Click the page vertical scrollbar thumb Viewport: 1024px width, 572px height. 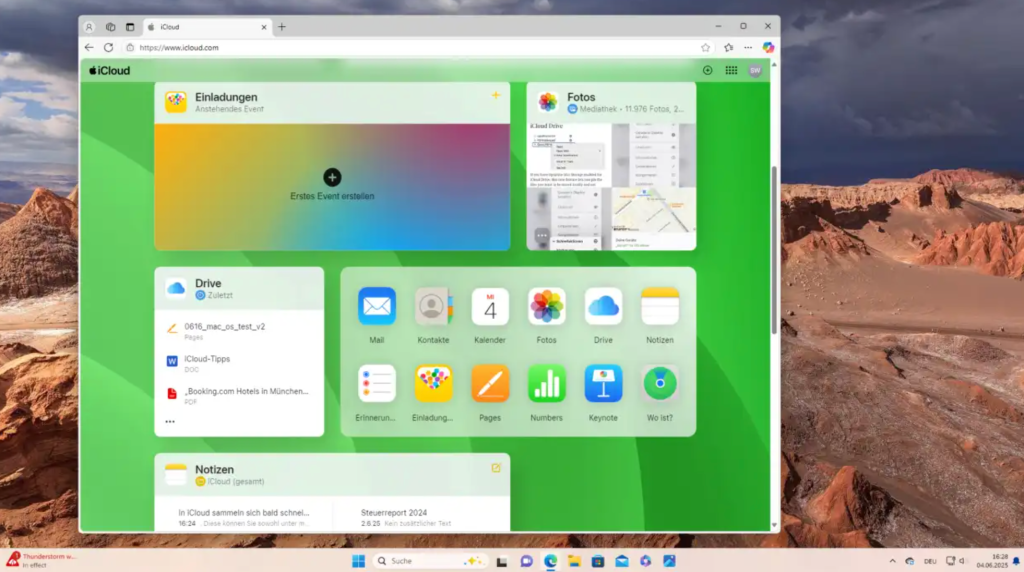click(775, 249)
